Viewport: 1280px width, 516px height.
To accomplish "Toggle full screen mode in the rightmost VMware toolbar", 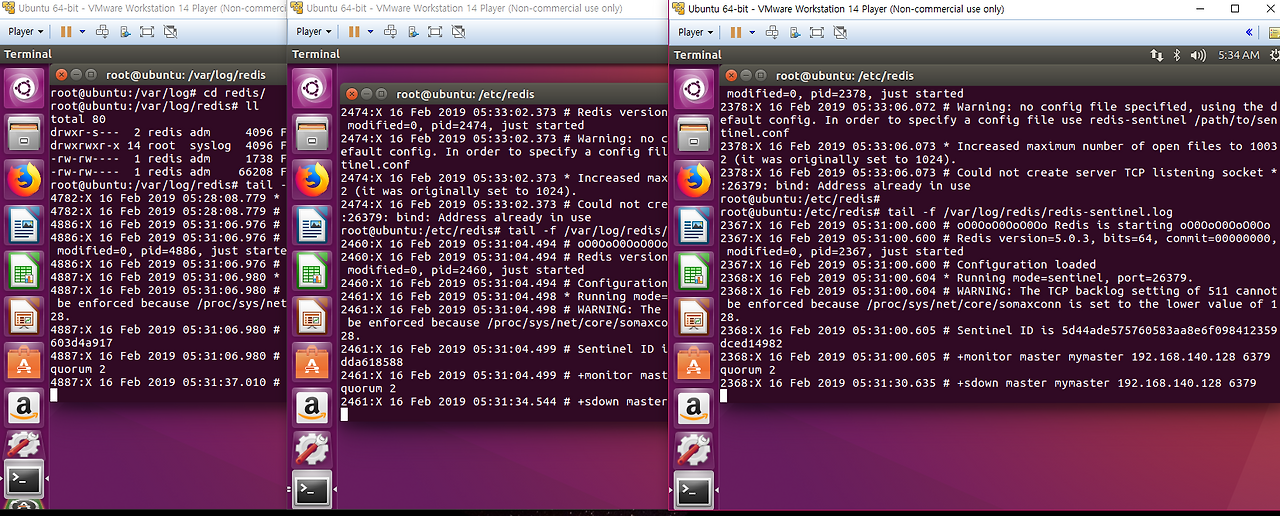I will click(x=817, y=32).
